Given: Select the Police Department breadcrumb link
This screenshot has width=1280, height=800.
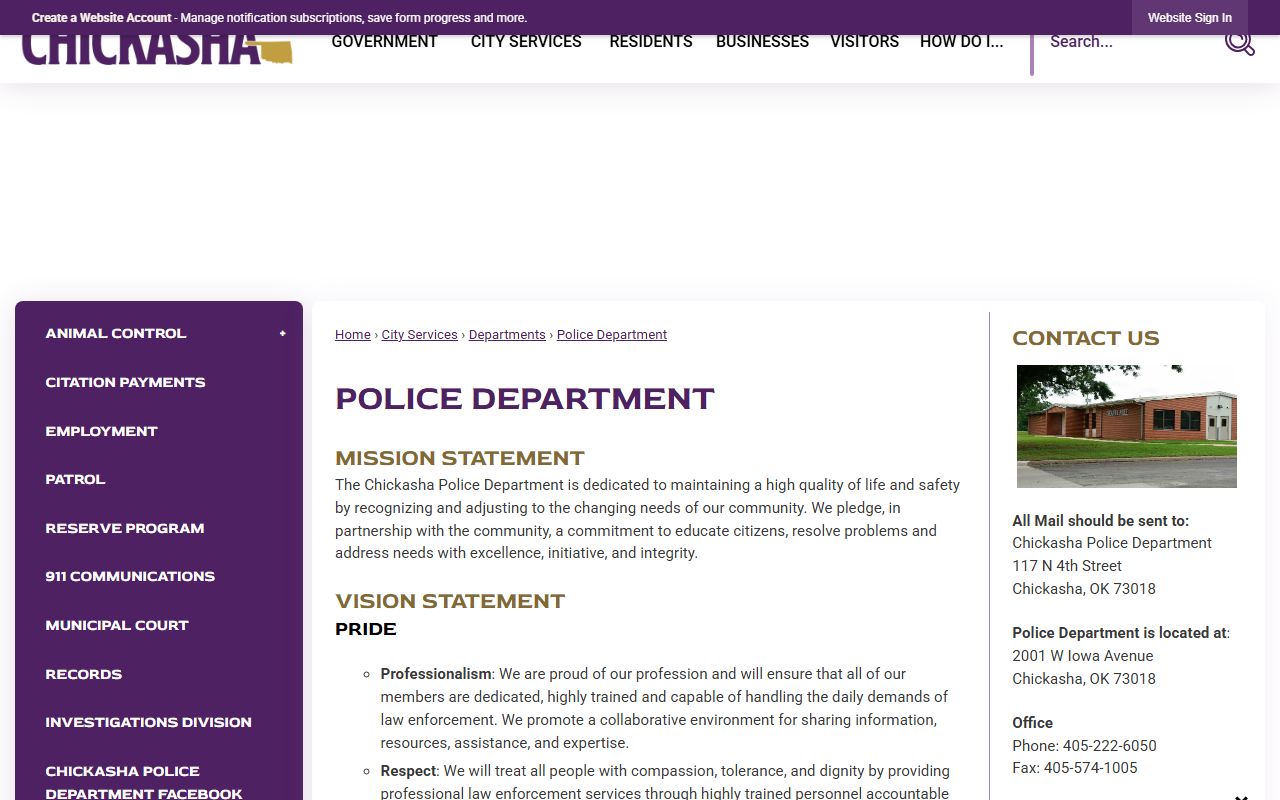Looking at the screenshot, I should tap(612, 335).
